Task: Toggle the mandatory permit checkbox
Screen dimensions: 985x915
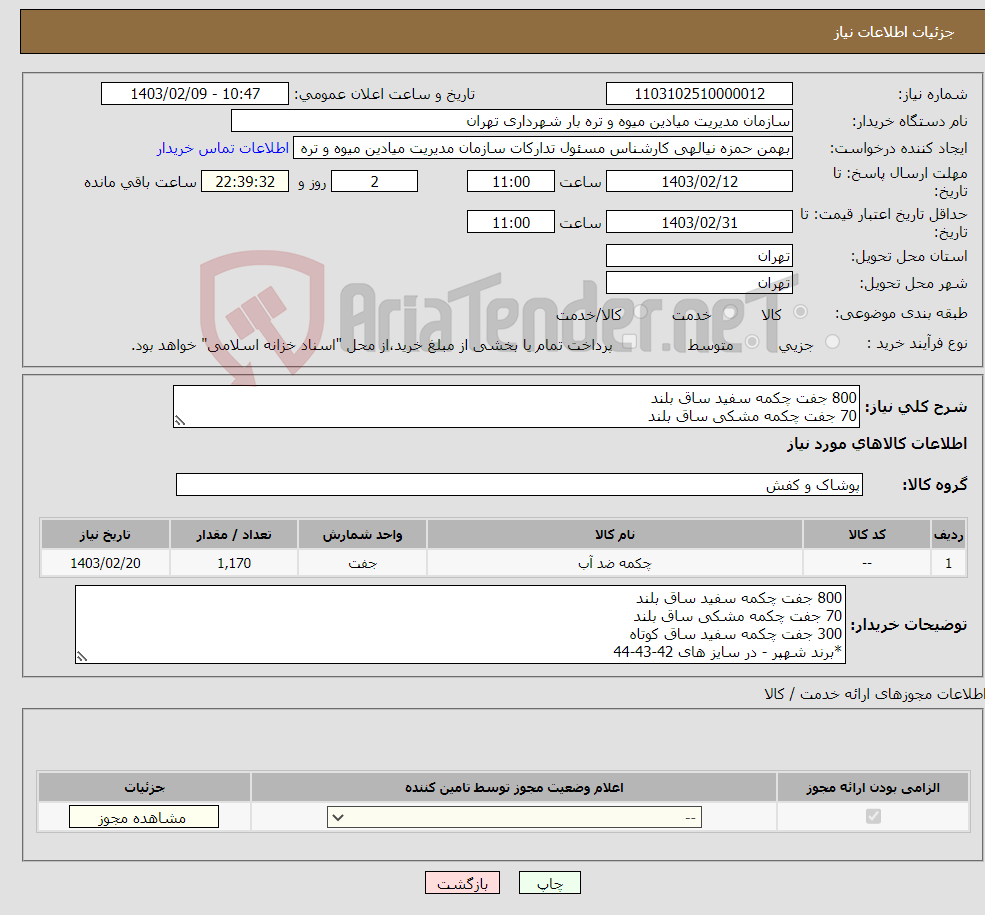Action: point(873,816)
